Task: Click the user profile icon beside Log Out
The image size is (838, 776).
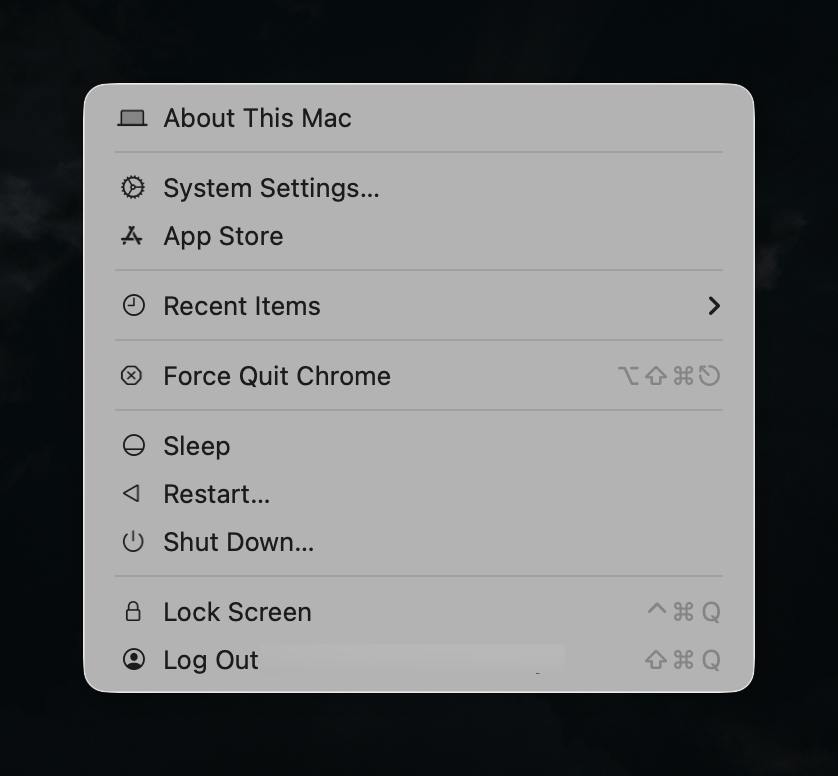Action: click(x=133, y=660)
